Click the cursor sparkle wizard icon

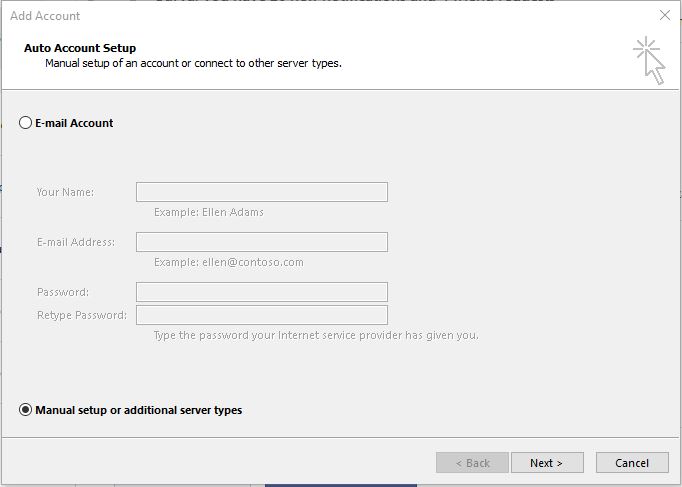[649, 60]
